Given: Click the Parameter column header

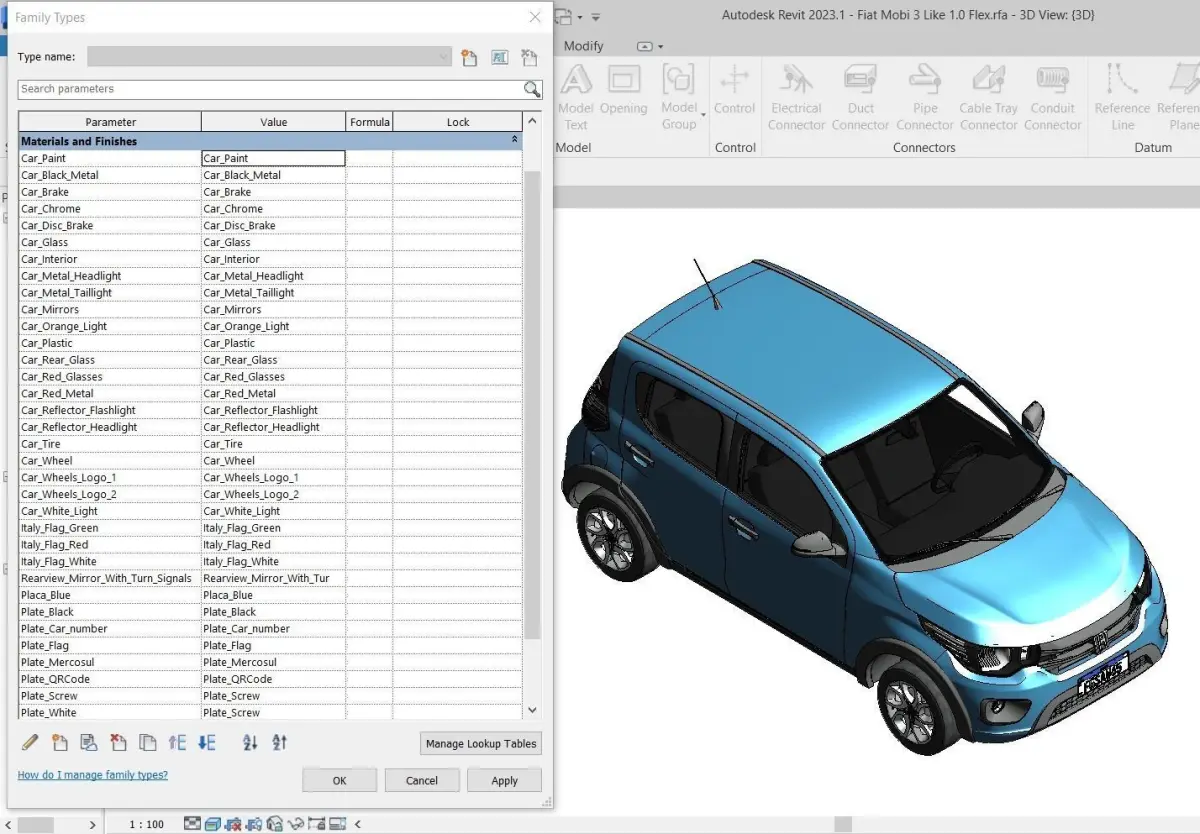Looking at the screenshot, I should point(110,122).
